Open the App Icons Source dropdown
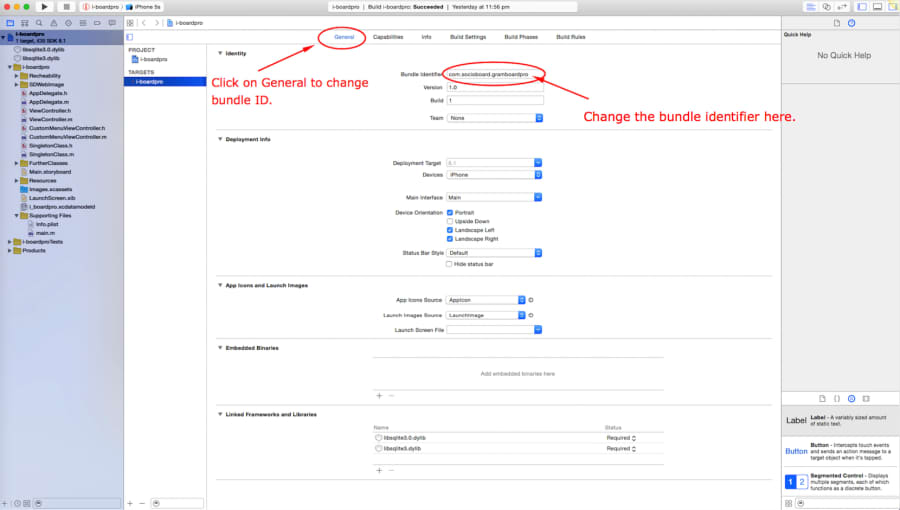The height and width of the screenshot is (510, 900). (x=486, y=300)
